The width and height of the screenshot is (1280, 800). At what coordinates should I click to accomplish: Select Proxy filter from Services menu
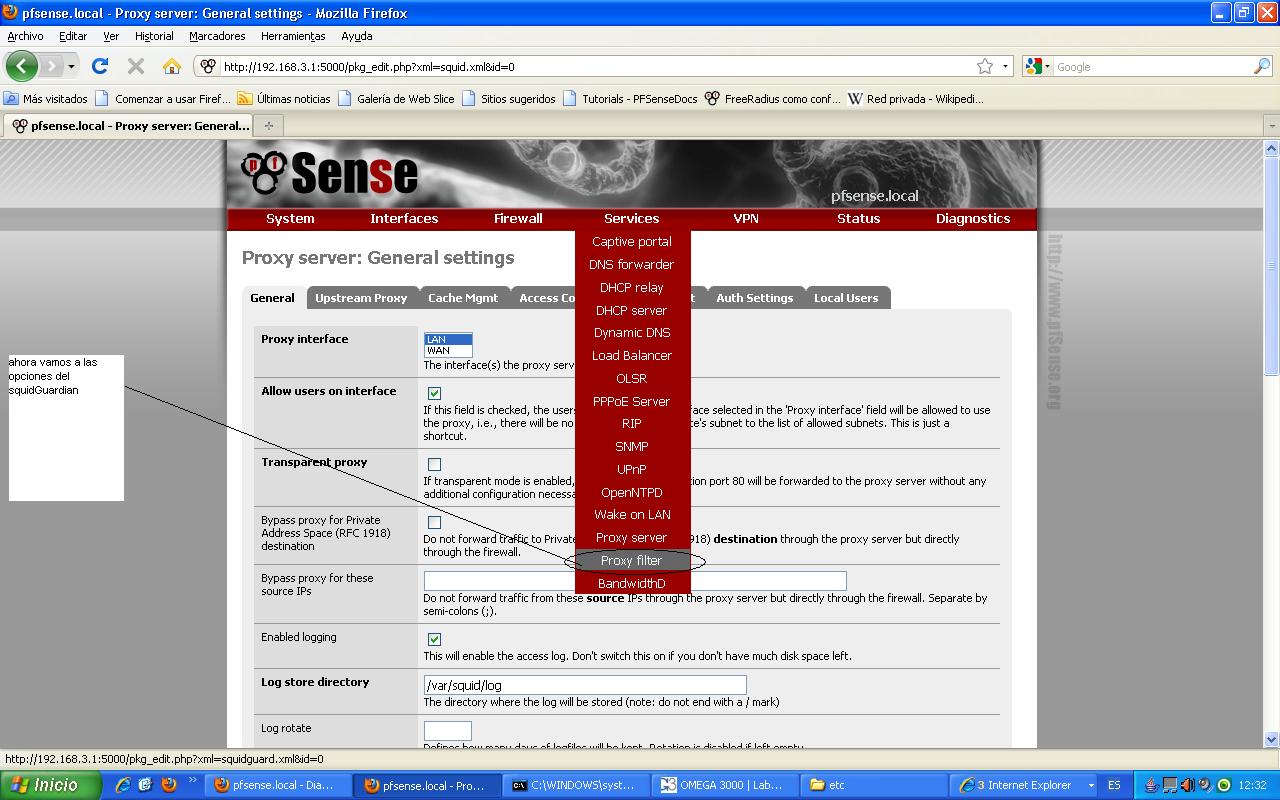[x=631, y=561]
